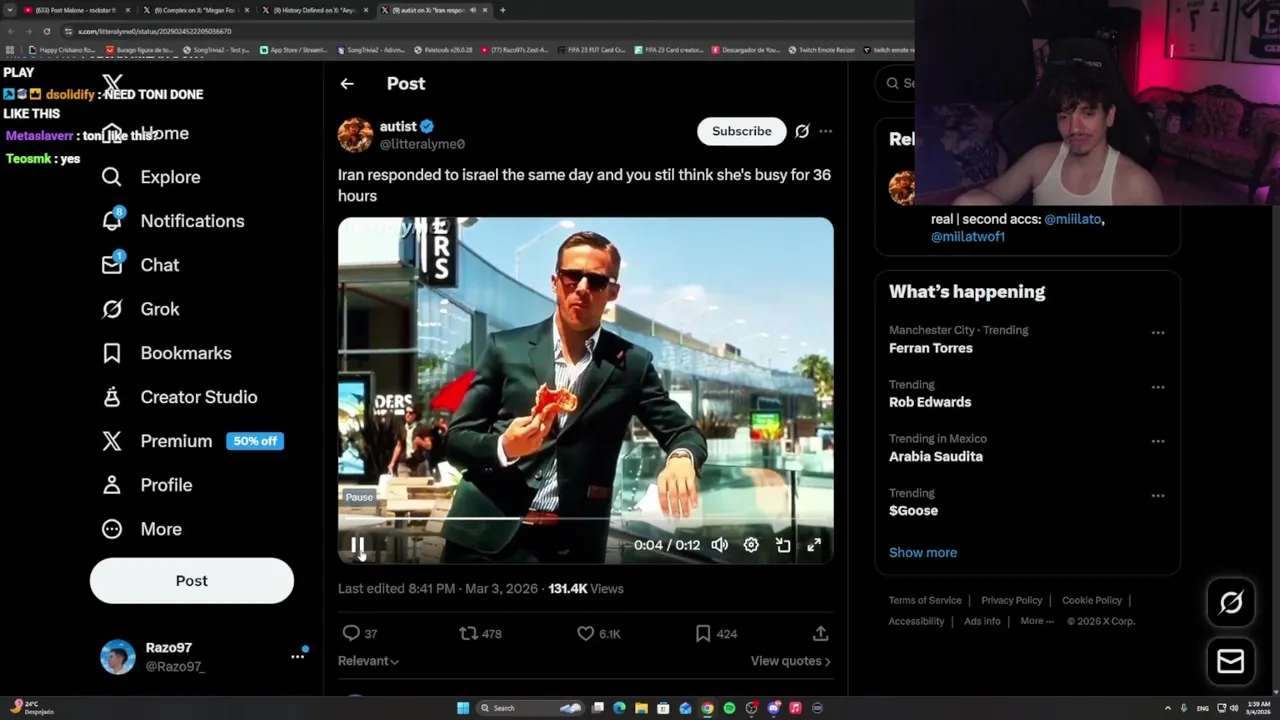Viewport: 1280px width, 720px height.
Task: Open Spotify from the taskbar
Action: 729,708
